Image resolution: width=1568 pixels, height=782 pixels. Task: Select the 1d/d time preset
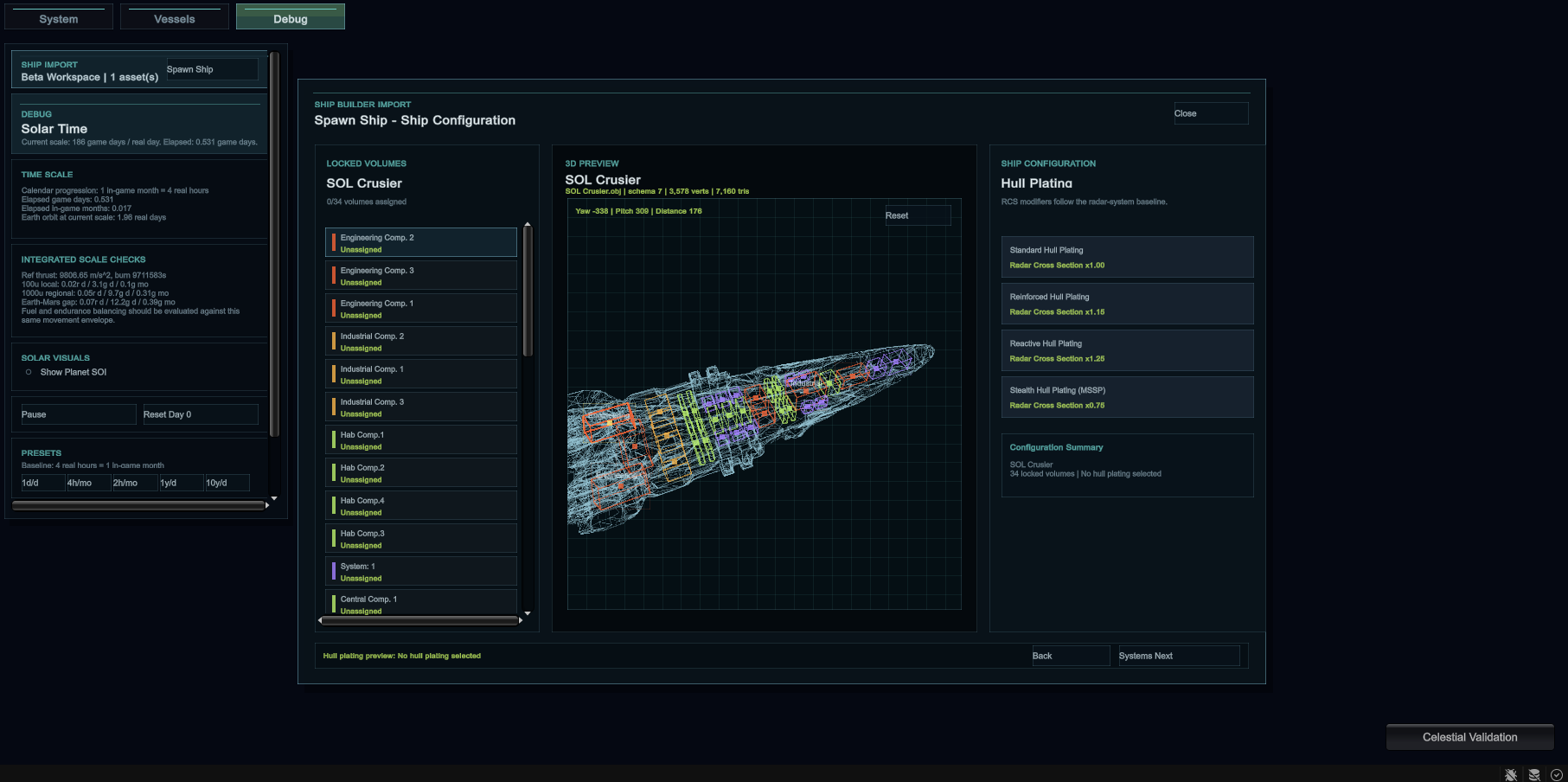[43, 483]
